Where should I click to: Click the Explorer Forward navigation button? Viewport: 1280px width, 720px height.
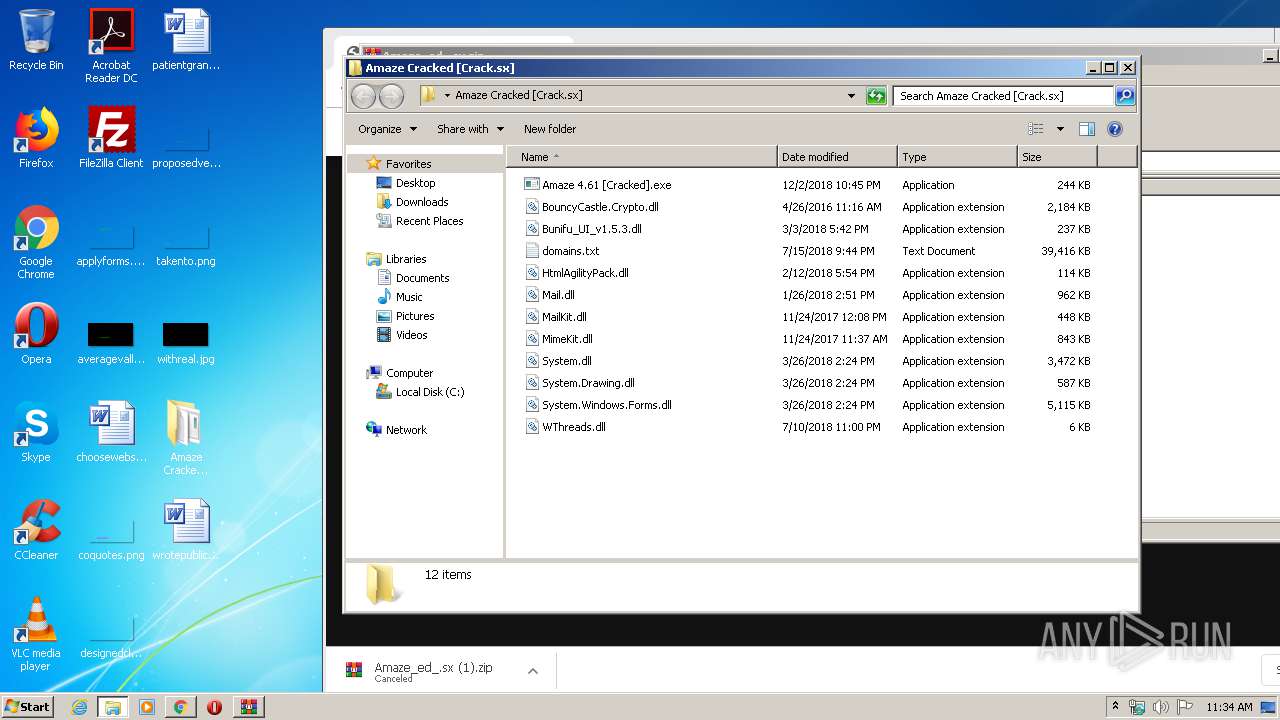click(x=391, y=96)
